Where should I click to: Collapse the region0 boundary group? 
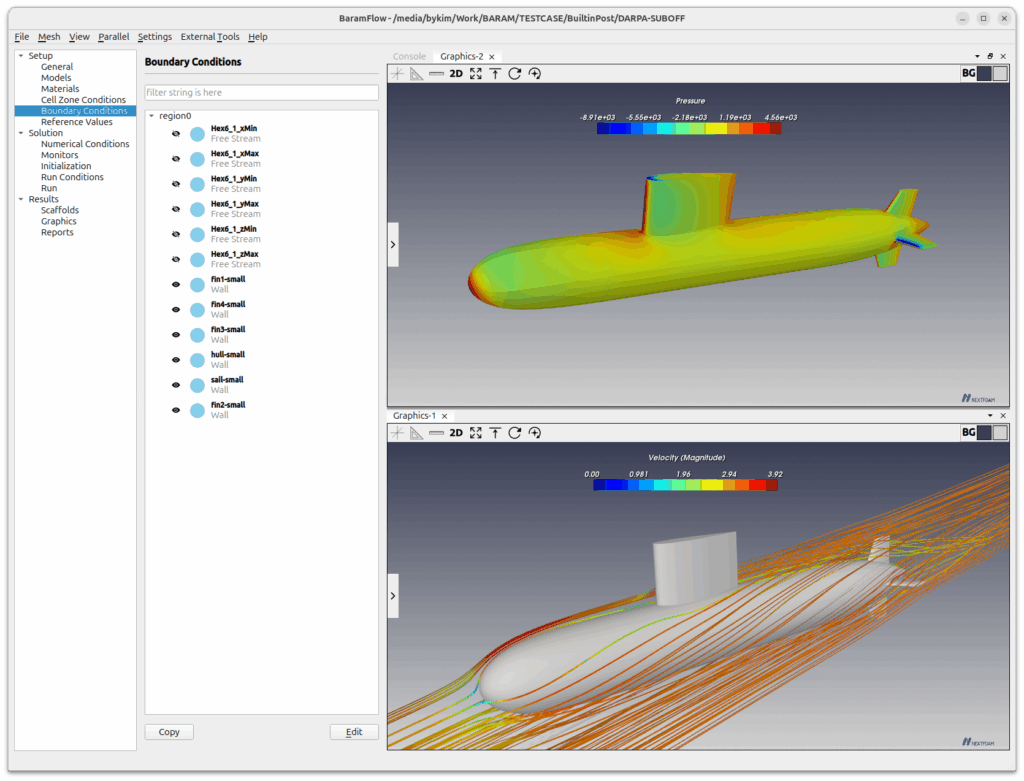152,116
